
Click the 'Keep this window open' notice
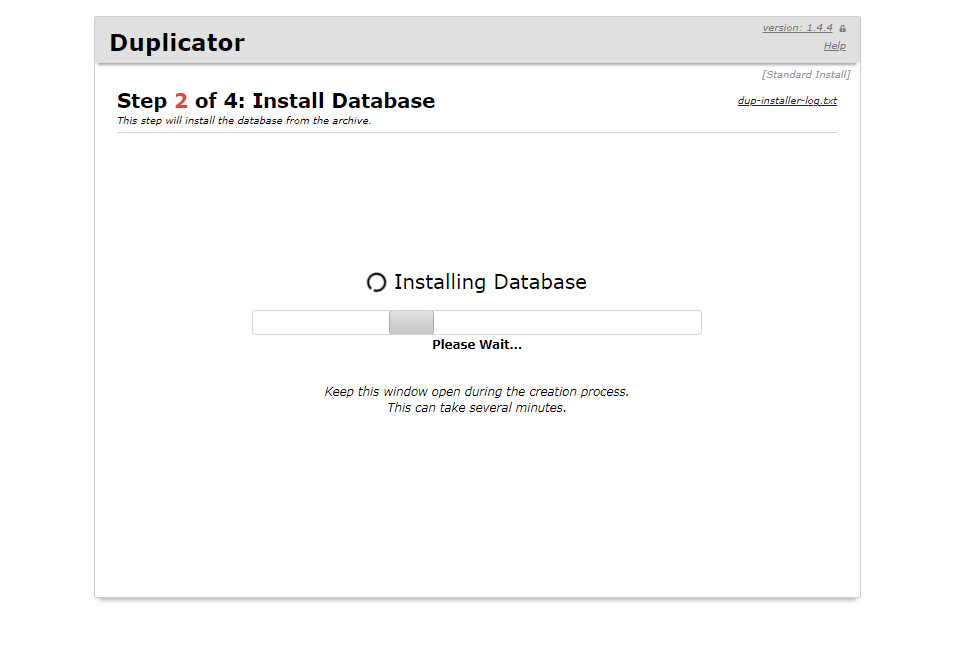[477, 392]
